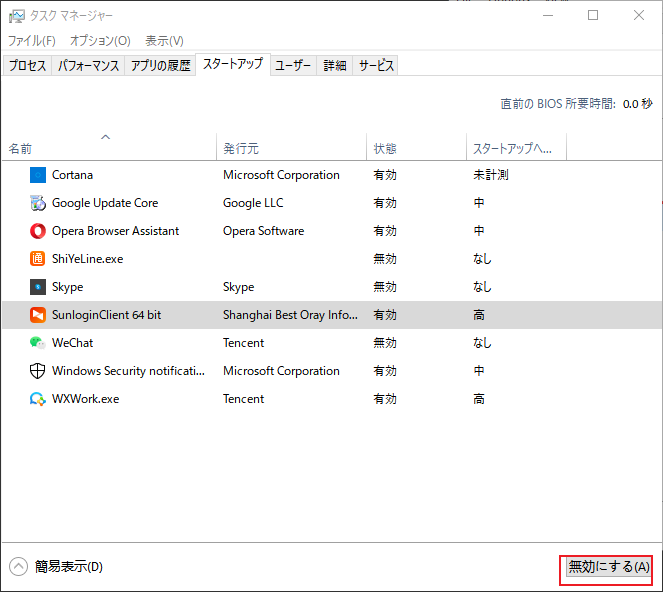Image resolution: width=663 pixels, height=592 pixels.
Task: Select Windows Security notificati... name
Action: tap(128, 371)
